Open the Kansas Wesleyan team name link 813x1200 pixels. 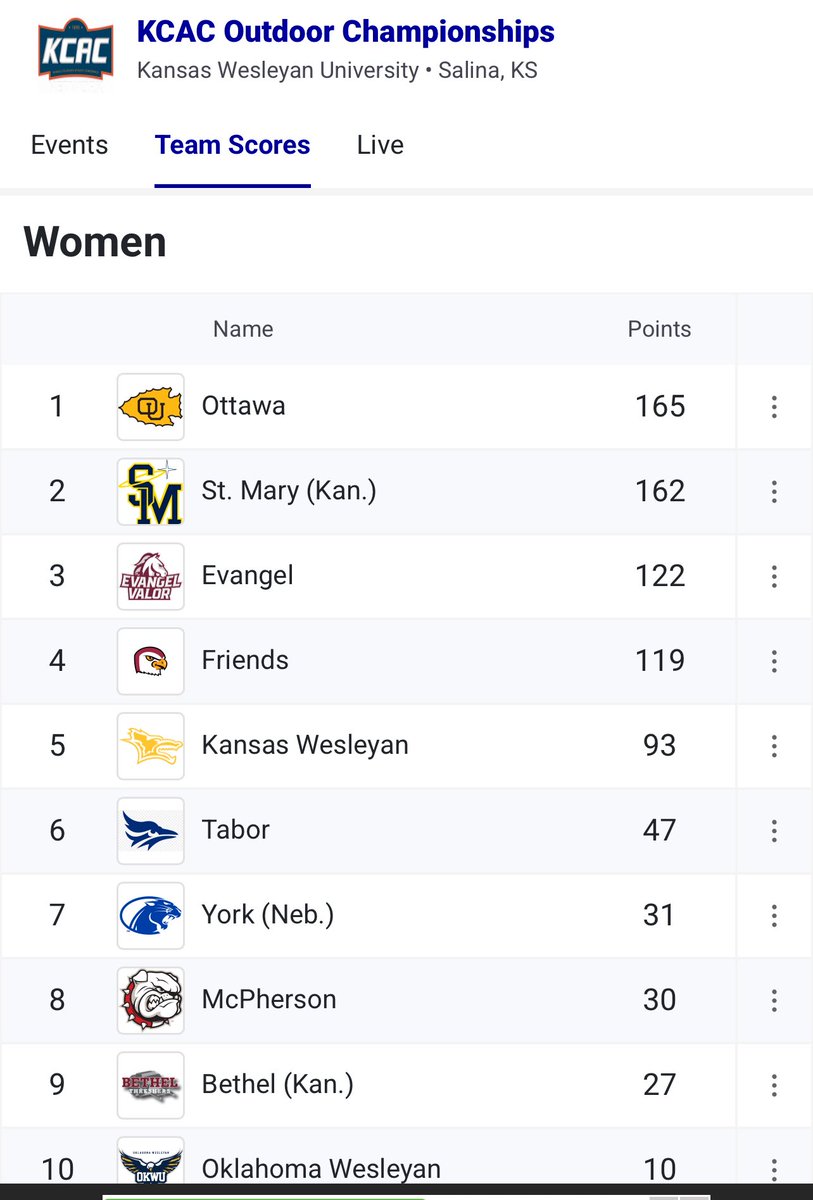coord(305,745)
